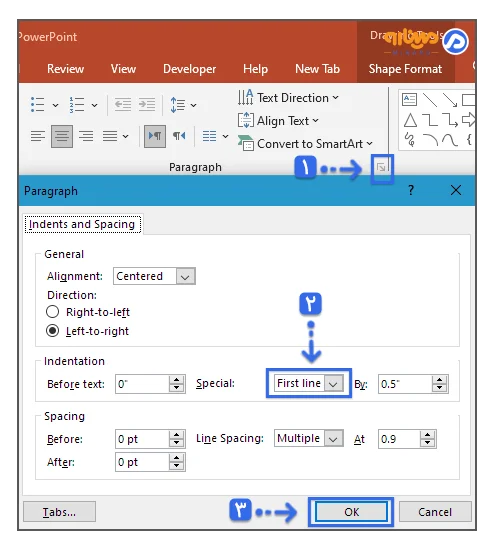Click the add columns icon
499x553 pixels.
tap(209, 136)
